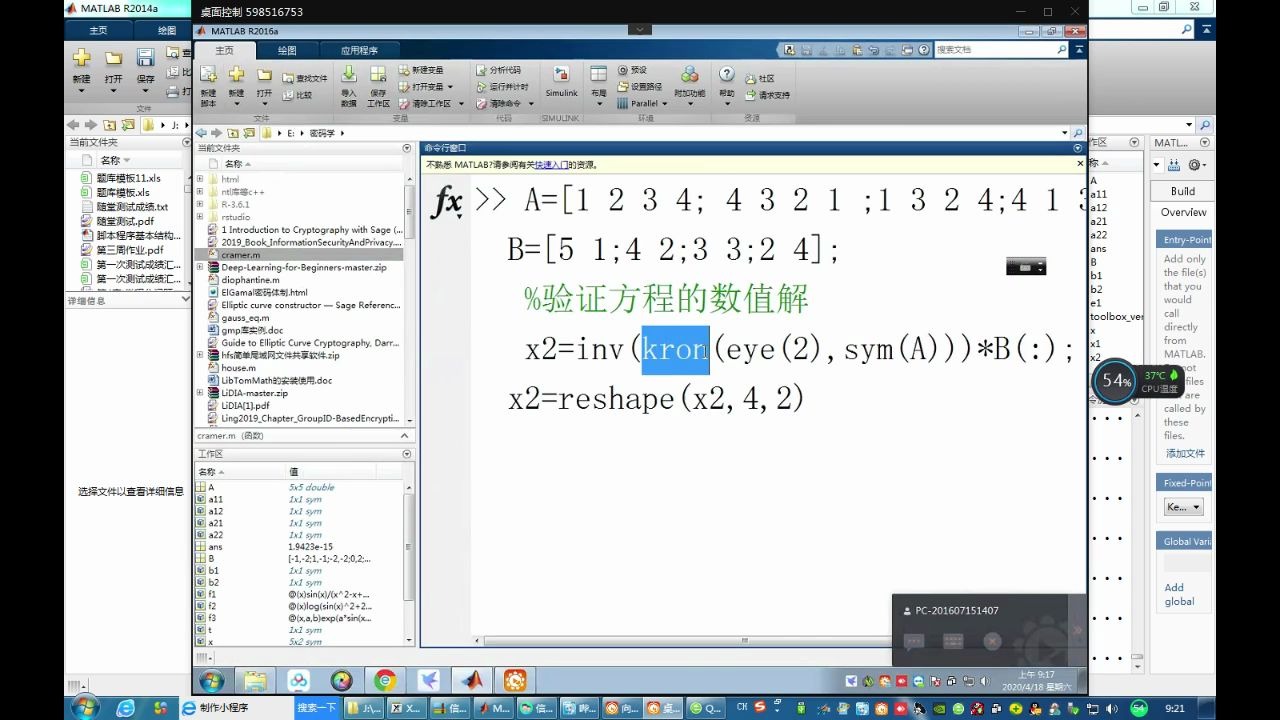Launch Simulink from the toolstrip
This screenshot has width=1280, height=720.
pyautogui.click(x=561, y=82)
